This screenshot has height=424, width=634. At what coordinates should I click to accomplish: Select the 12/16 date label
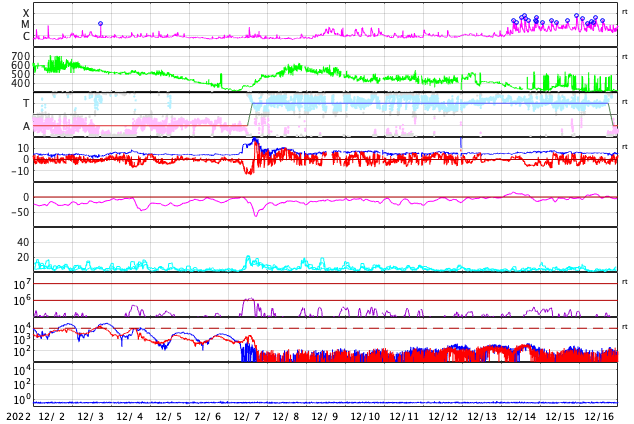click(598, 416)
